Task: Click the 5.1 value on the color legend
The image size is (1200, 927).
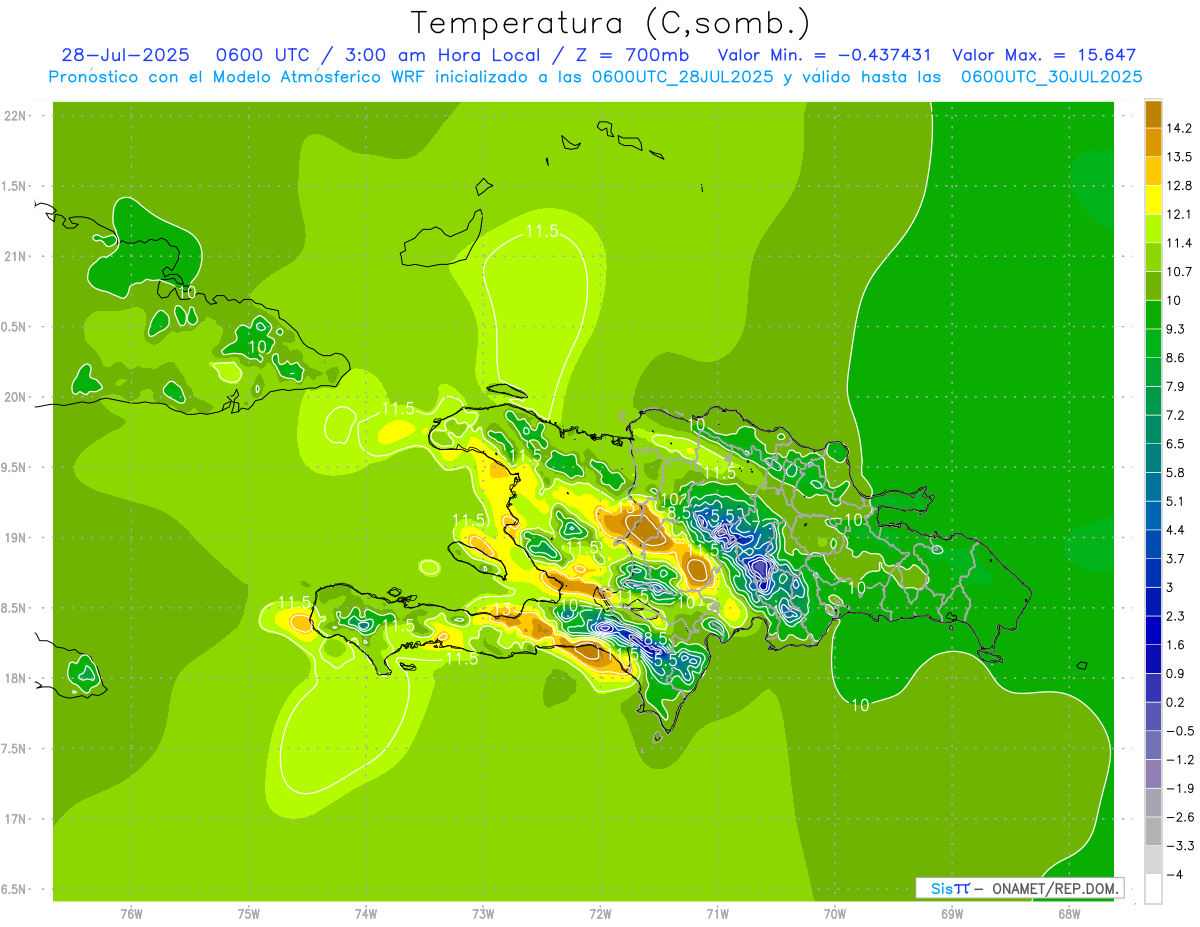Action: (1175, 501)
